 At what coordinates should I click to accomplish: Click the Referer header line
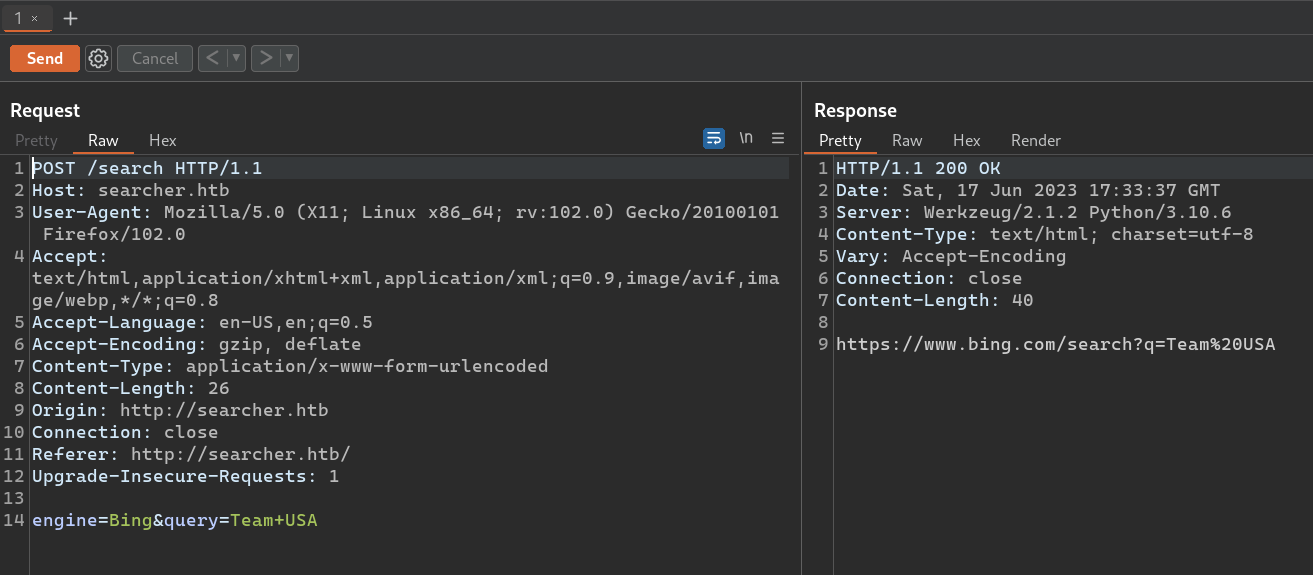click(x=191, y=454)
